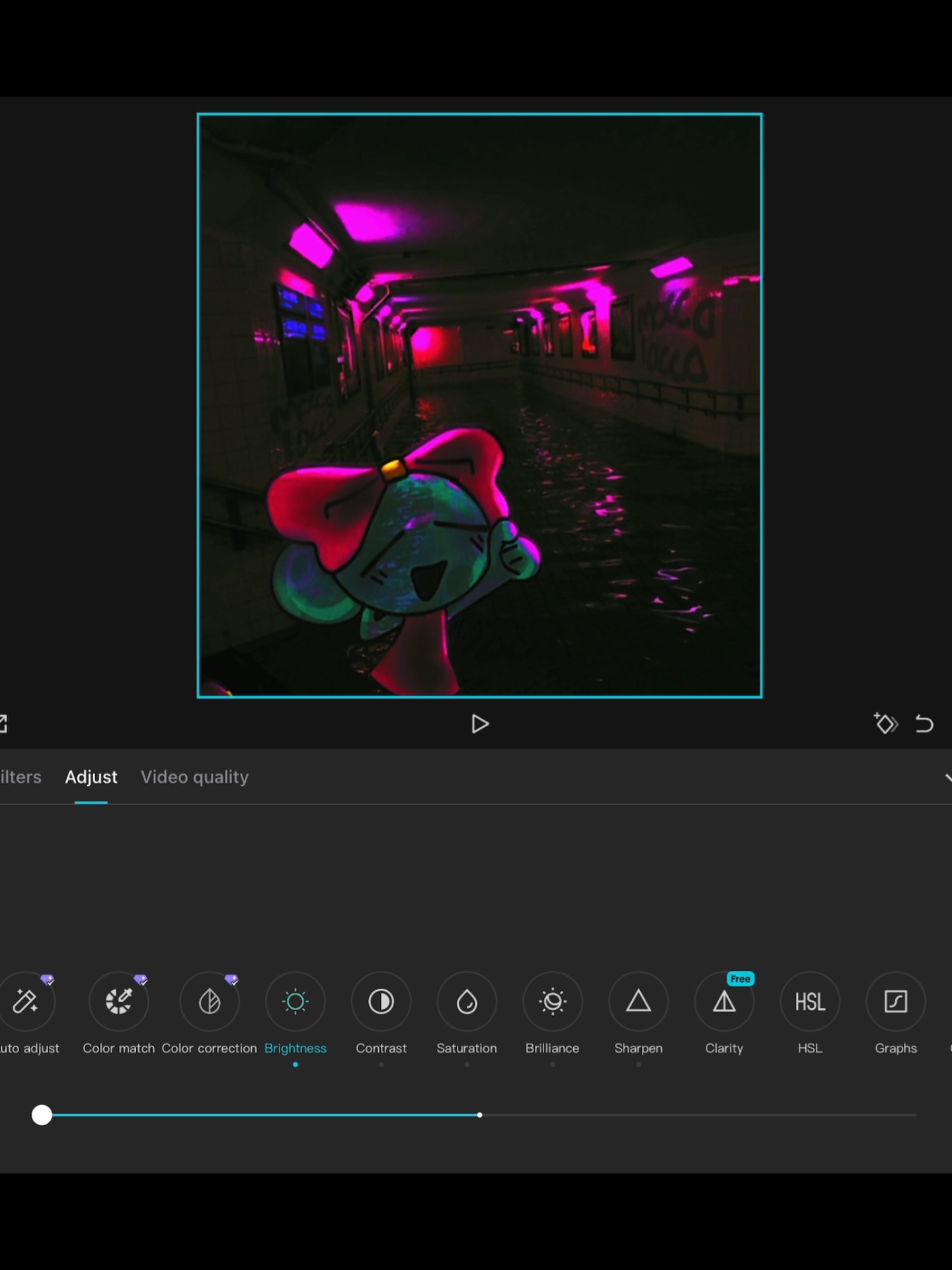
Task: Select the Contrast adjustment icon
Action: click(x=381, y=1001)
